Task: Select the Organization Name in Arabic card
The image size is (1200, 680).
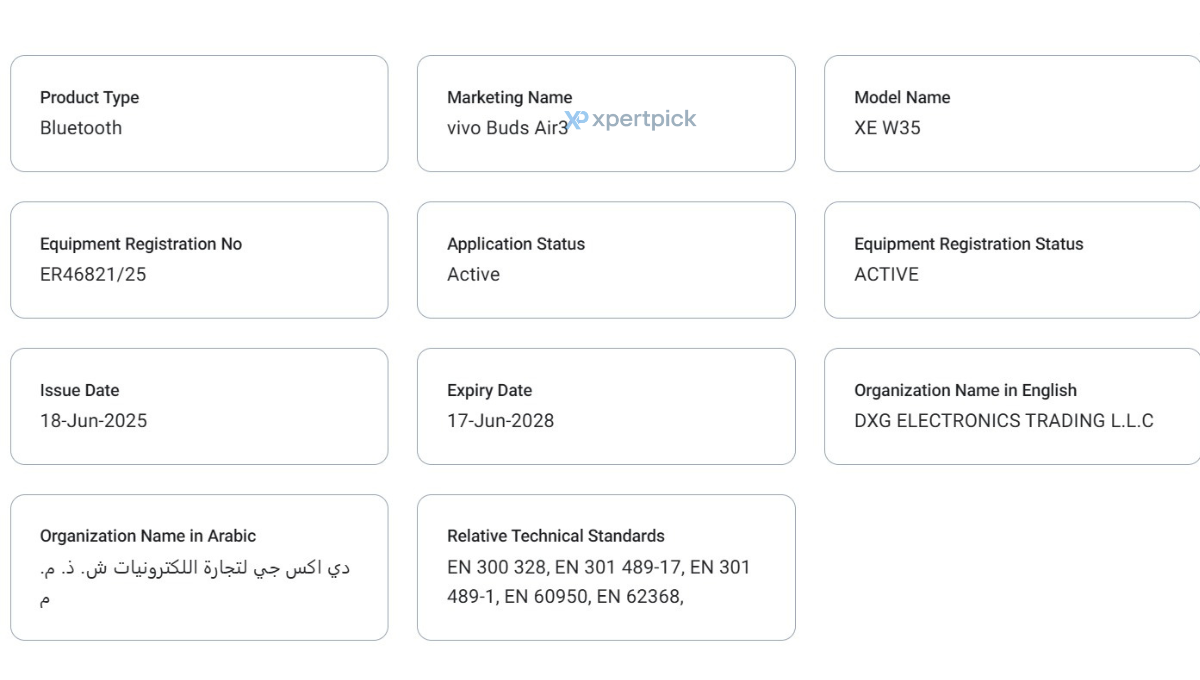Action: [x=199, y=567]
